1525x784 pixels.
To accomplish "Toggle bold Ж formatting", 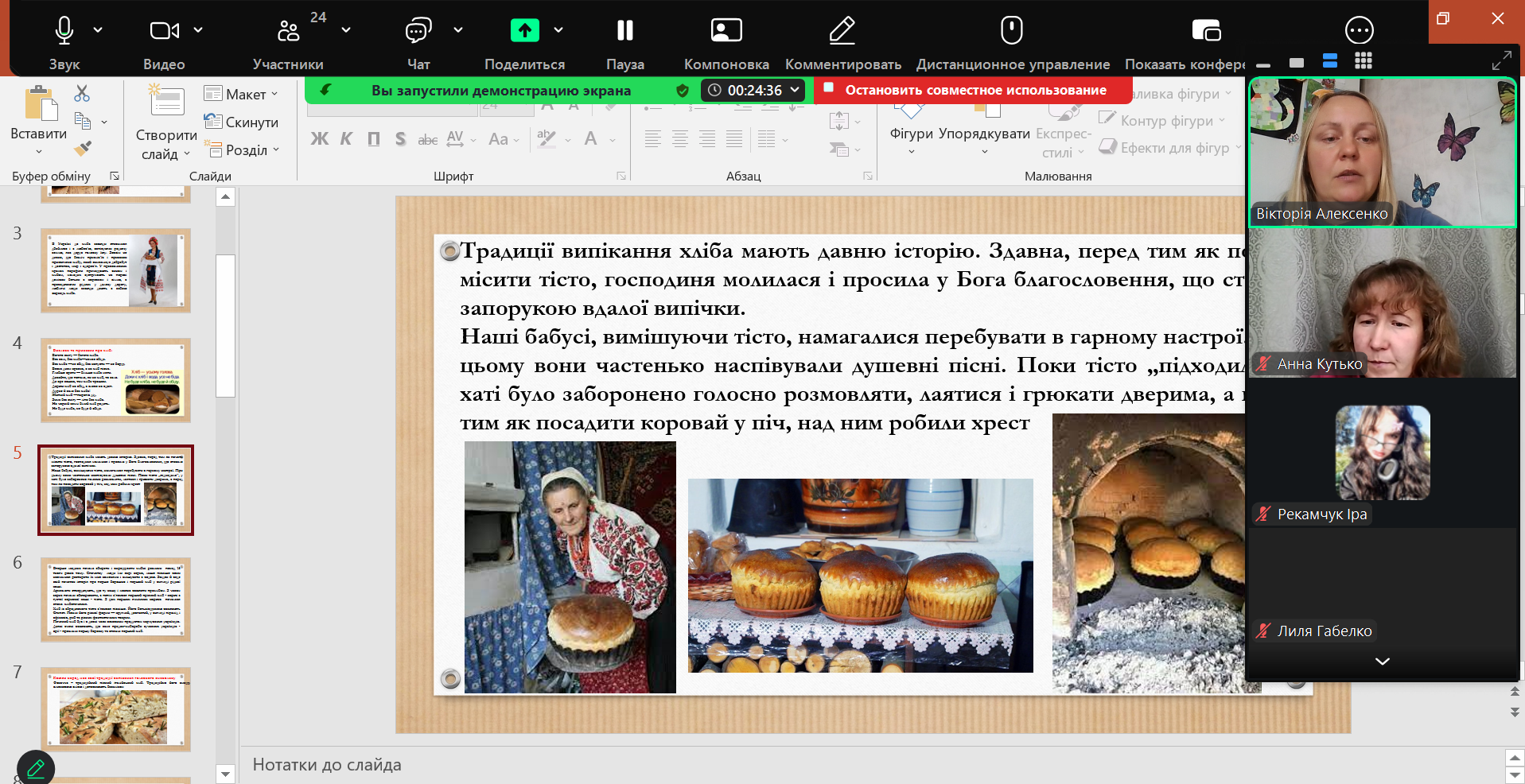I will tap(319, 139).
